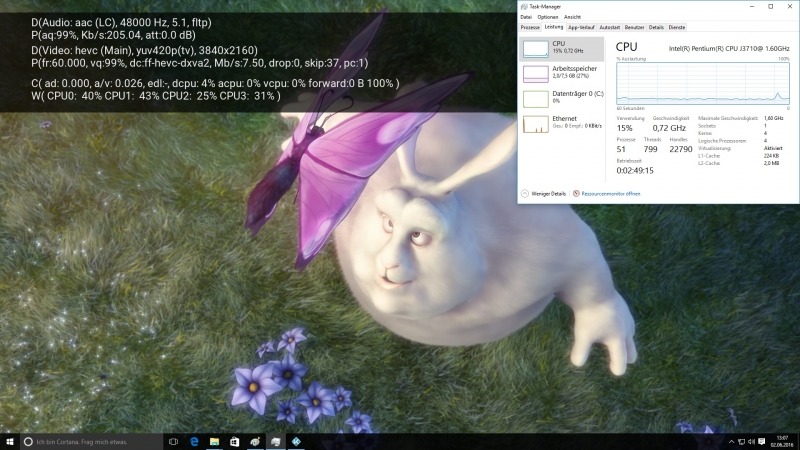Viewport: 800px width, 450px height.
Task: Open the Windows Store taskbar icon
Action: 235,442
